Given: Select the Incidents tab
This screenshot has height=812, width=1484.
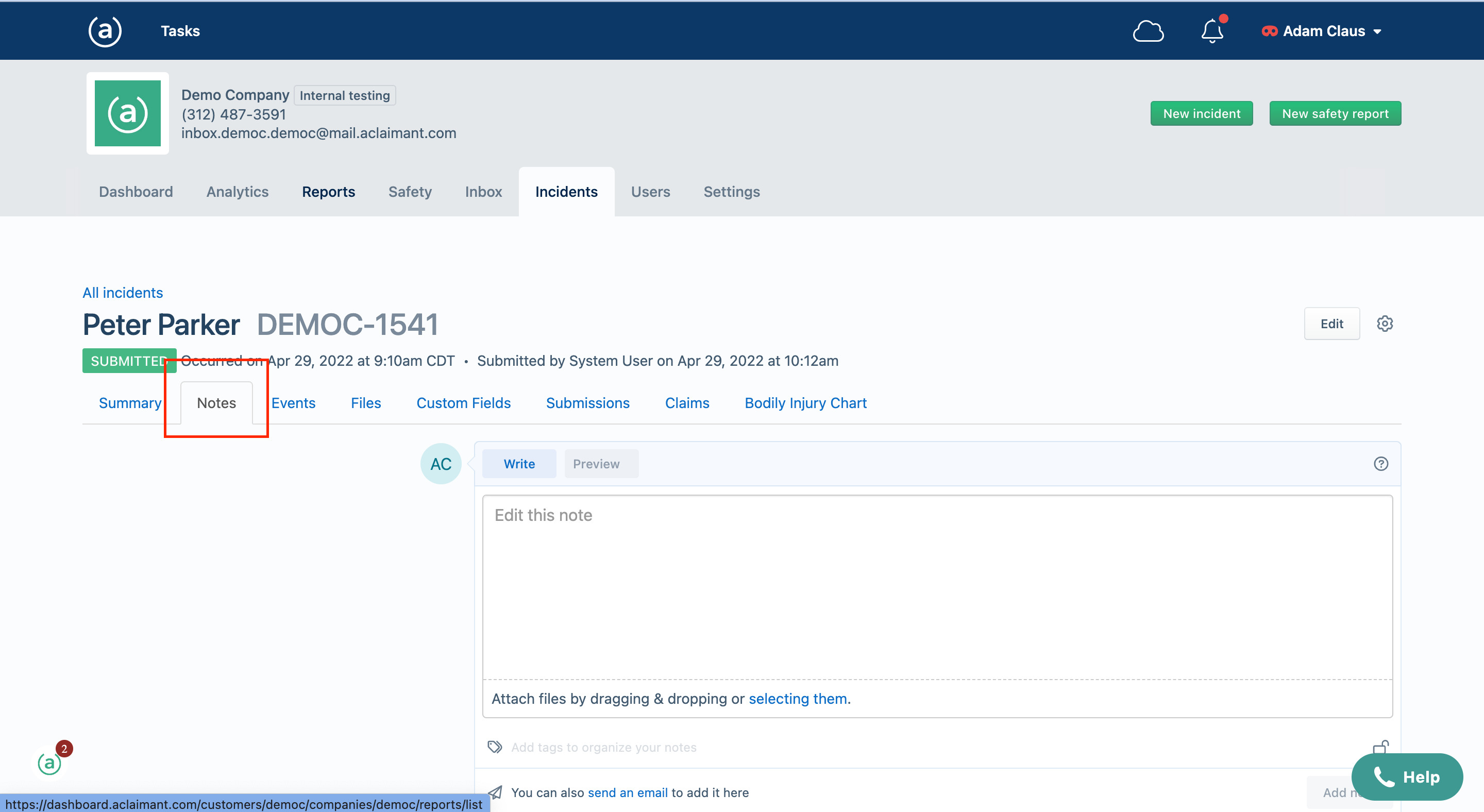Looking at the screenshot, I should point(566,192).
